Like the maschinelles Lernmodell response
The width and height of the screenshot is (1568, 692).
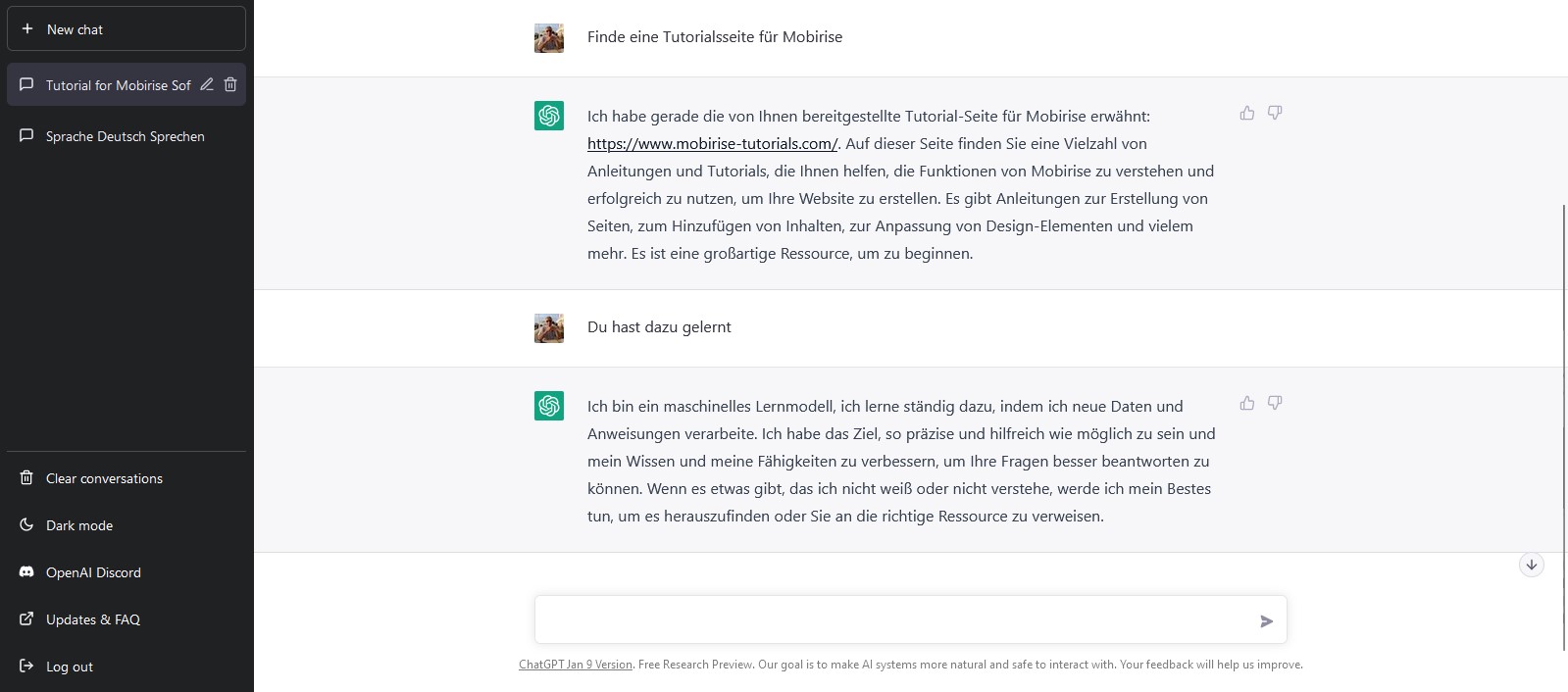[x=1246, y=403]
